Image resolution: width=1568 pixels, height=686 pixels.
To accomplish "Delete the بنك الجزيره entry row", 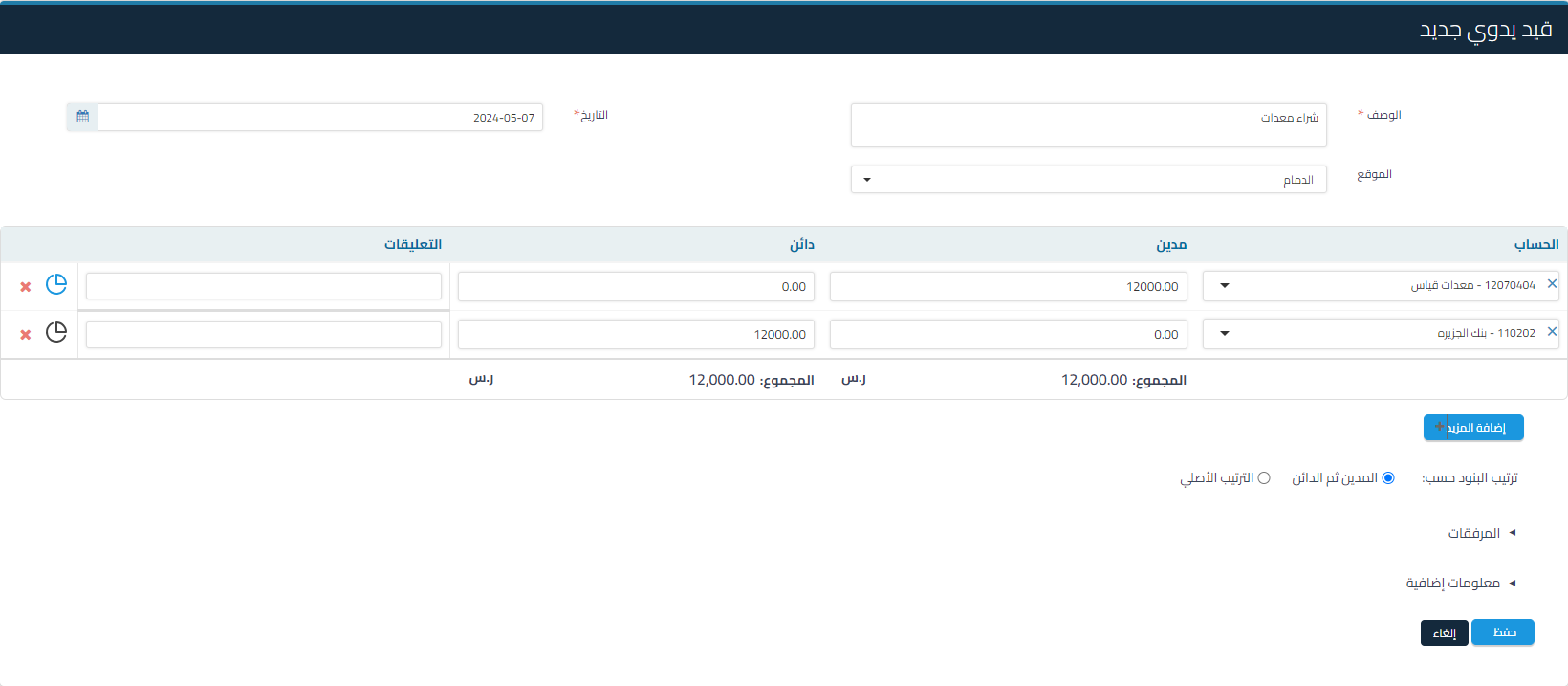I will (26, 335).
